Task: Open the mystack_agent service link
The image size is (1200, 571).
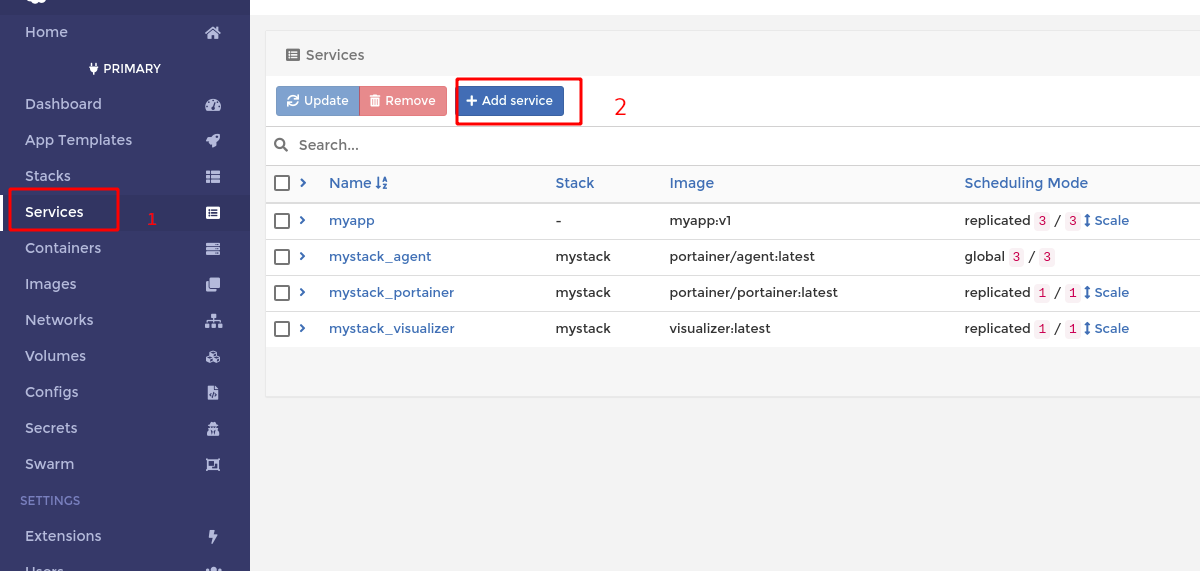Action: click(x=380, y=256)
